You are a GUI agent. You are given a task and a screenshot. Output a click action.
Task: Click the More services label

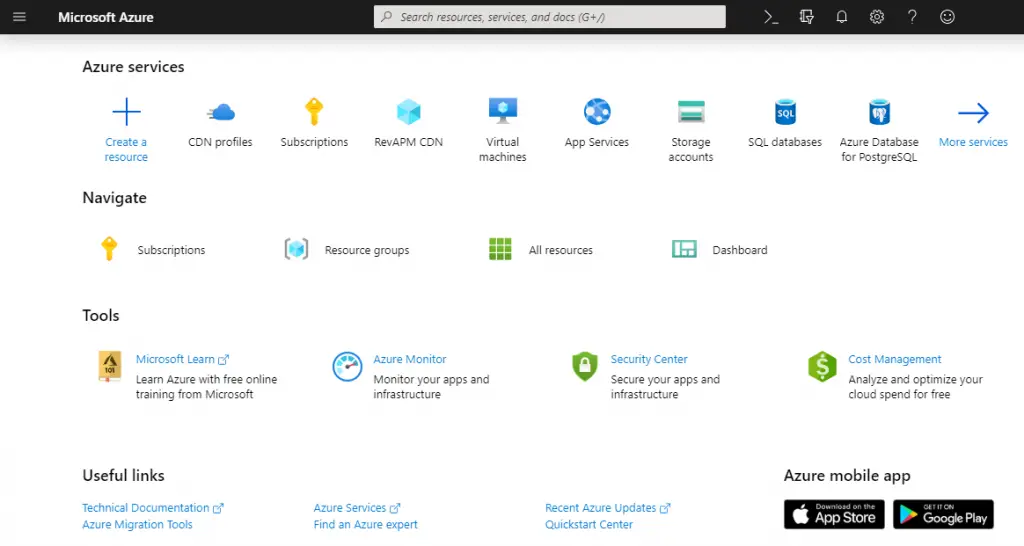click(x=973, y=142)
